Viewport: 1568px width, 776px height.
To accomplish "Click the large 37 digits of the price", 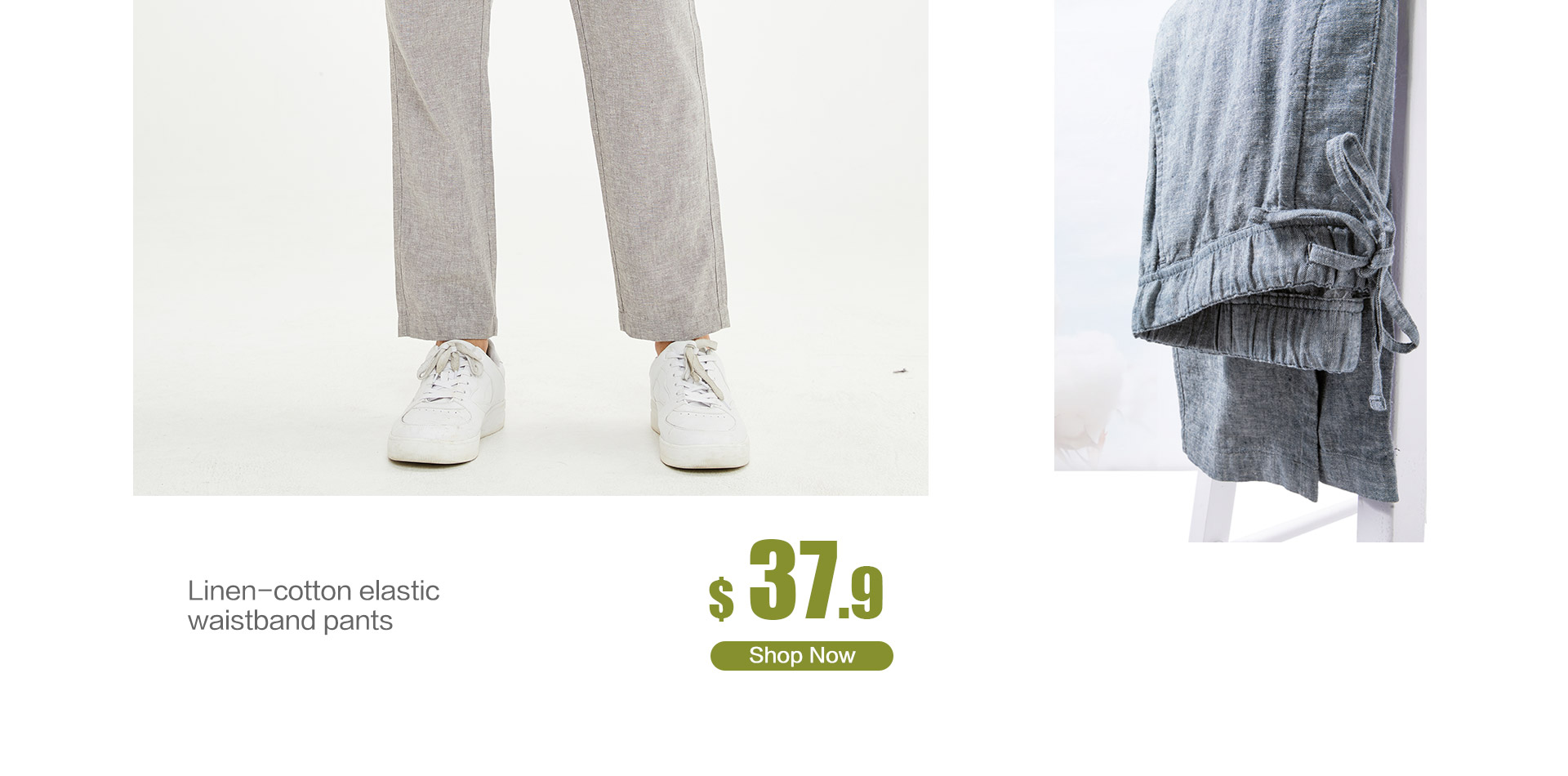I will coord(793,578).
